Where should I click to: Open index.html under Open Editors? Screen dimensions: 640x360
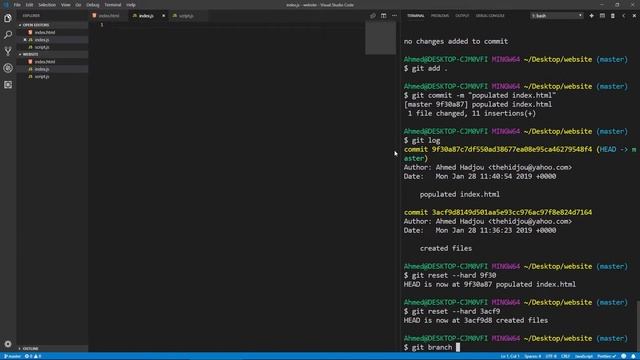pyautogui.click(x=52, y=32)
